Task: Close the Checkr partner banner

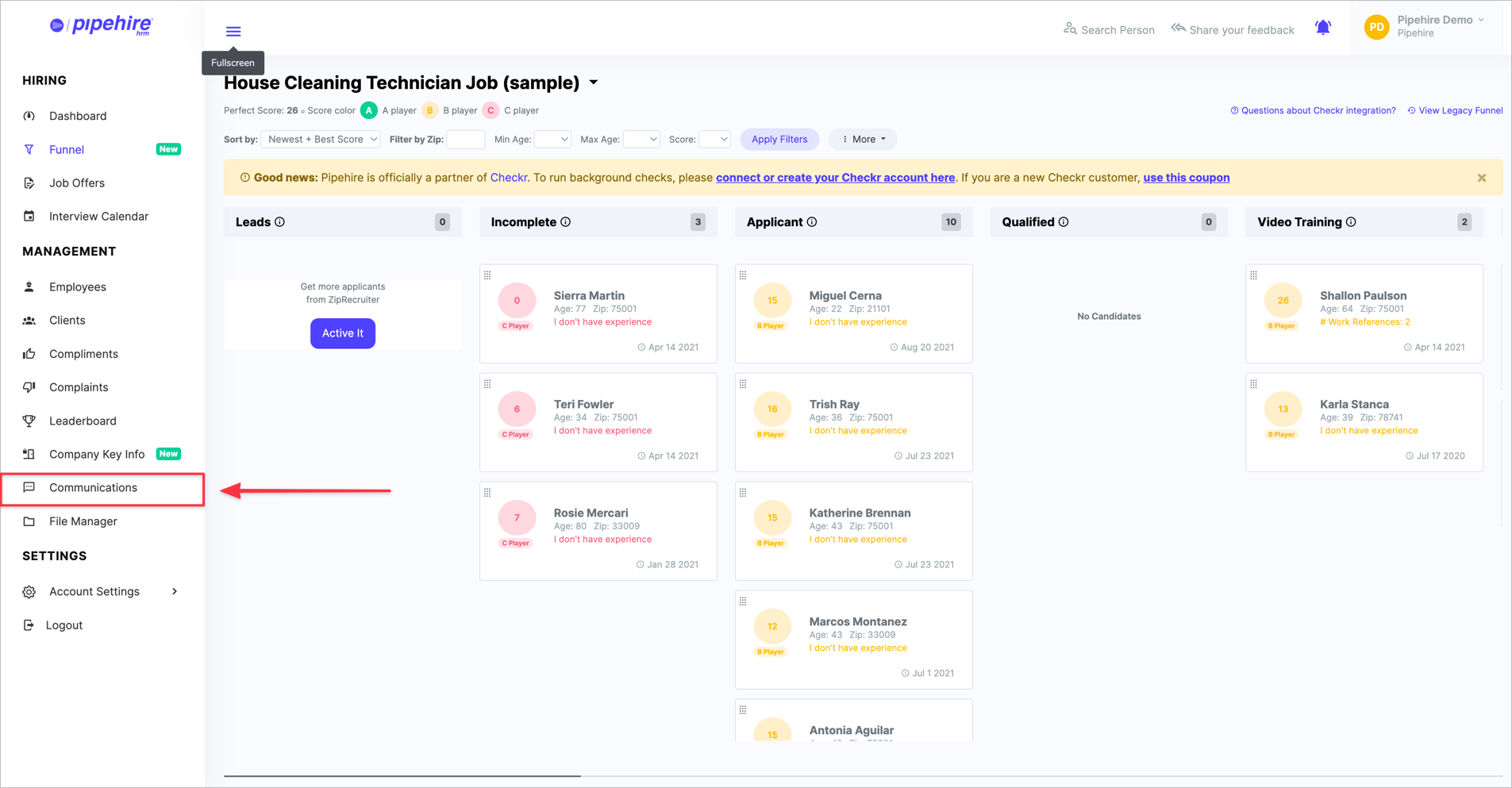Action: [1482, 178]
